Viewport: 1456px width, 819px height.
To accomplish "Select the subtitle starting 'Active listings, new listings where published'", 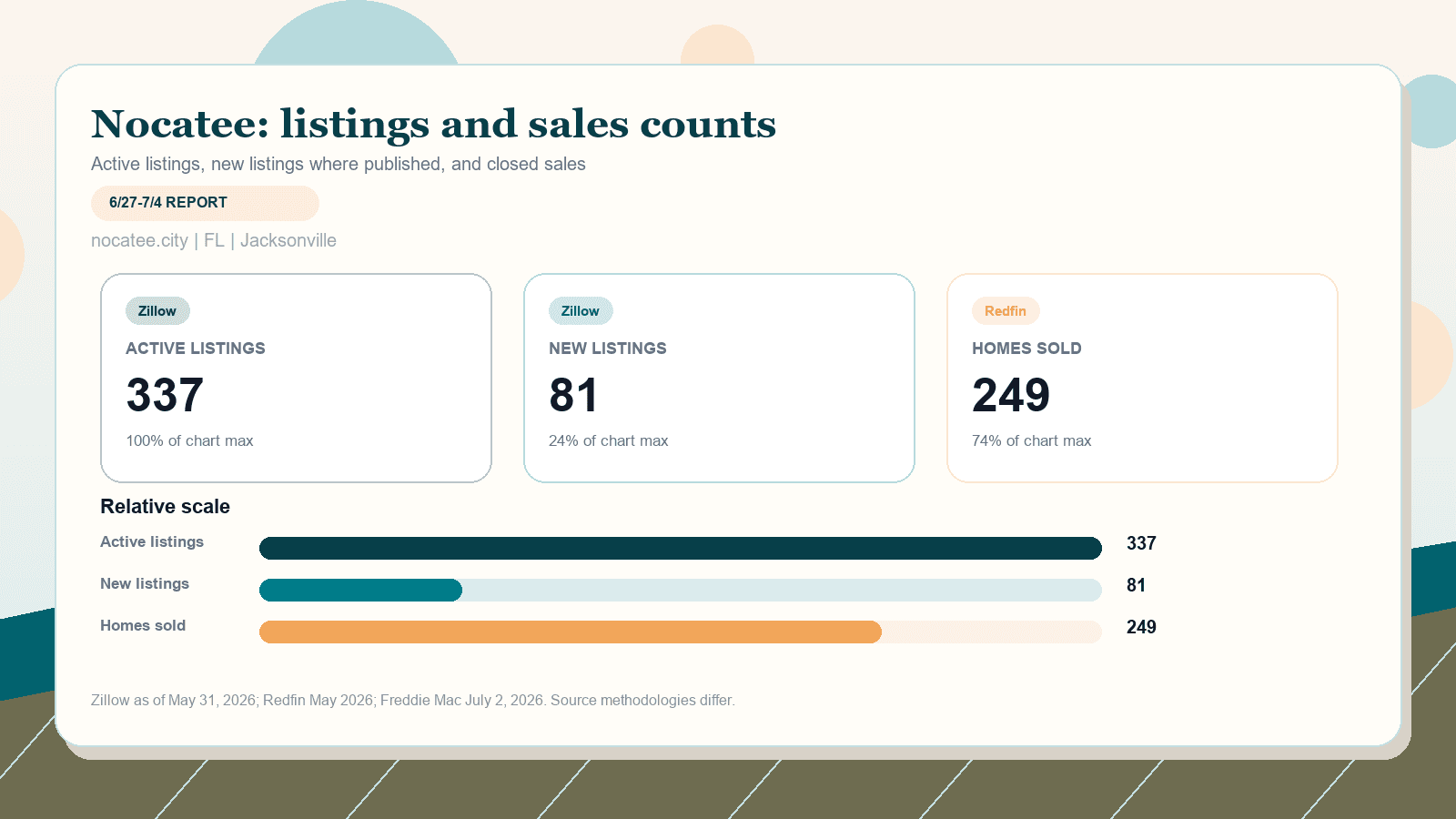I will 339,164.
